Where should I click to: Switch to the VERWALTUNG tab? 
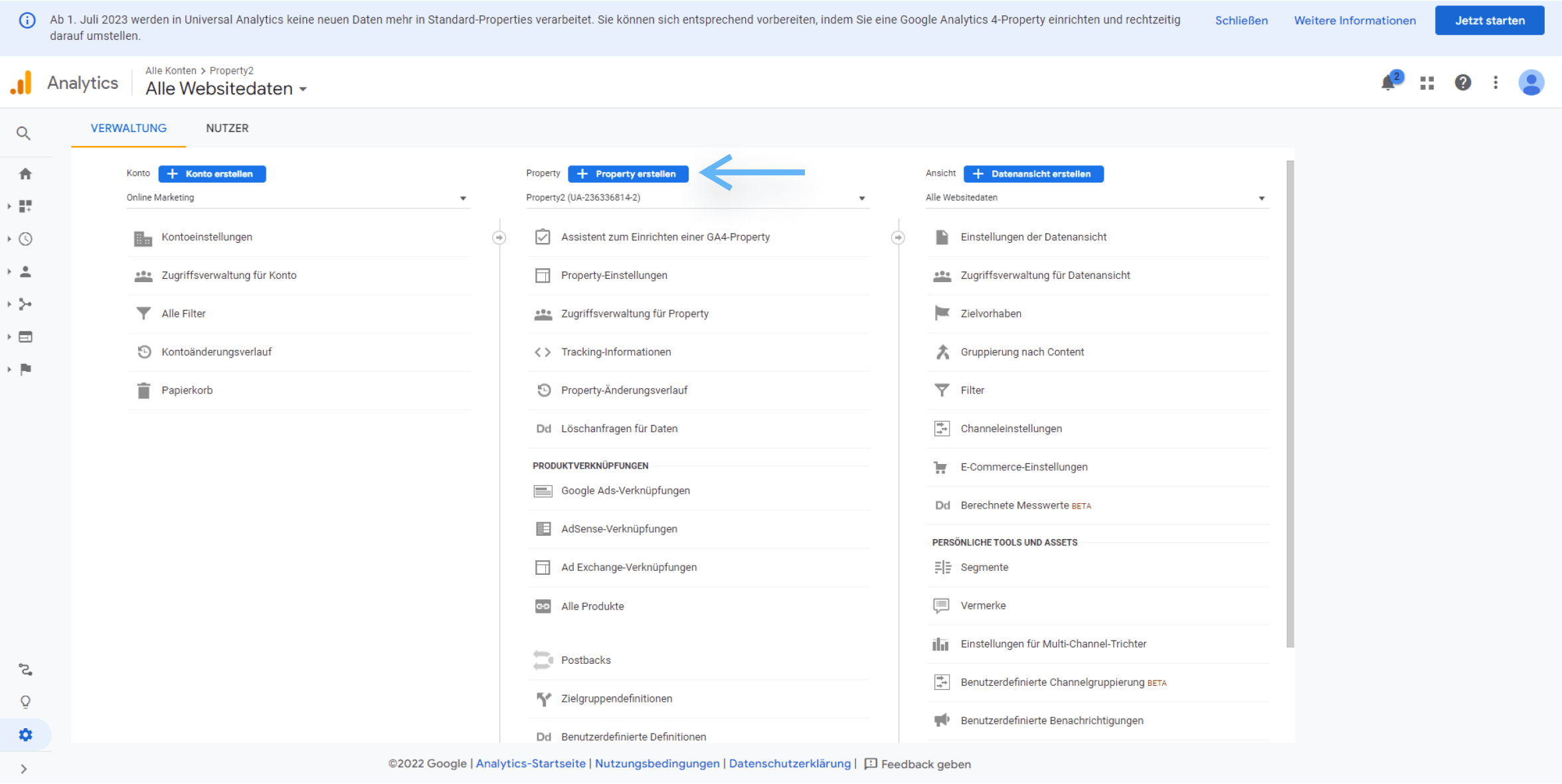tap(129, 128)
